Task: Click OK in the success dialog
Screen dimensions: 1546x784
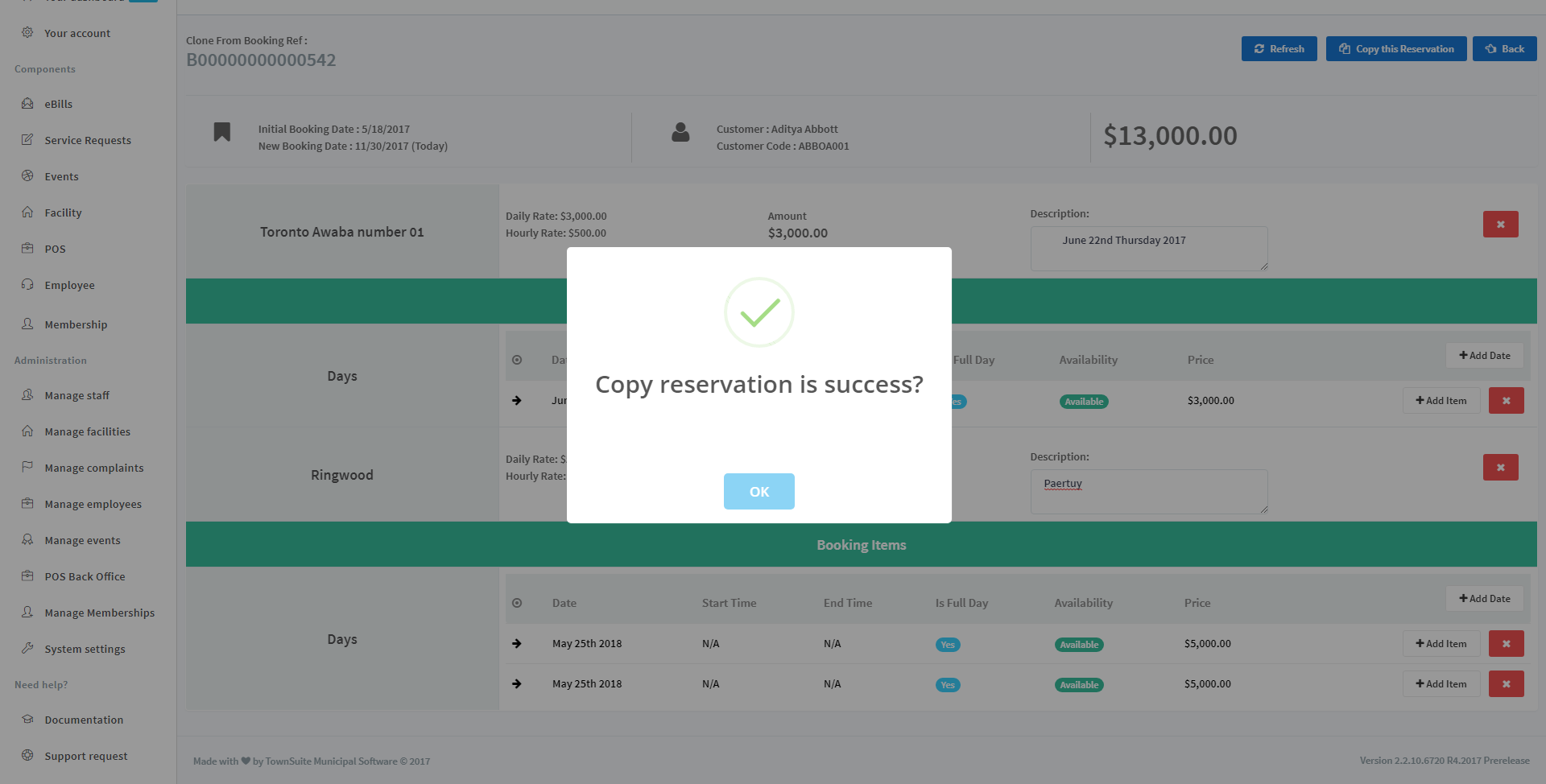Action: [x=759, y=491]
